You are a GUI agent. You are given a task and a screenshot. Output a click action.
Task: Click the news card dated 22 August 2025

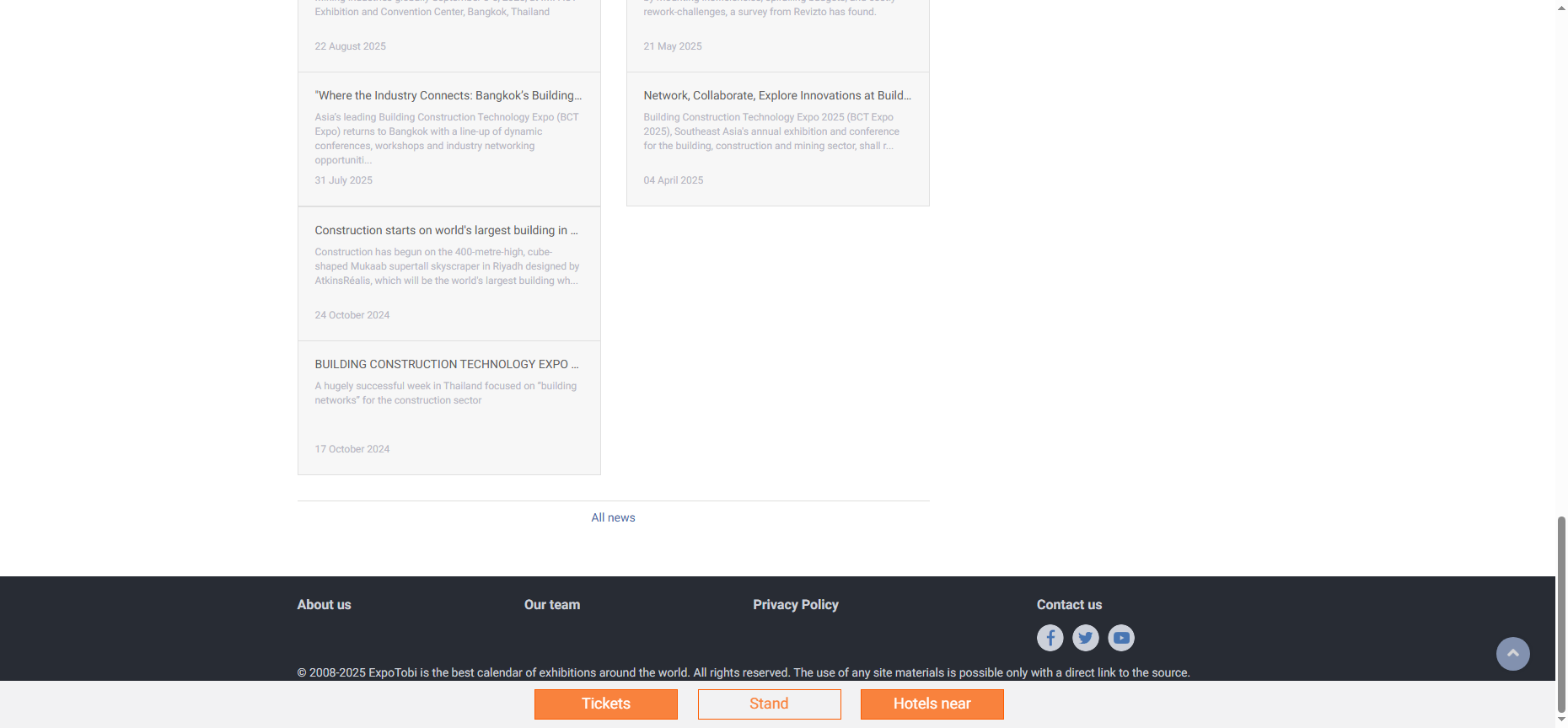point(448,34)
